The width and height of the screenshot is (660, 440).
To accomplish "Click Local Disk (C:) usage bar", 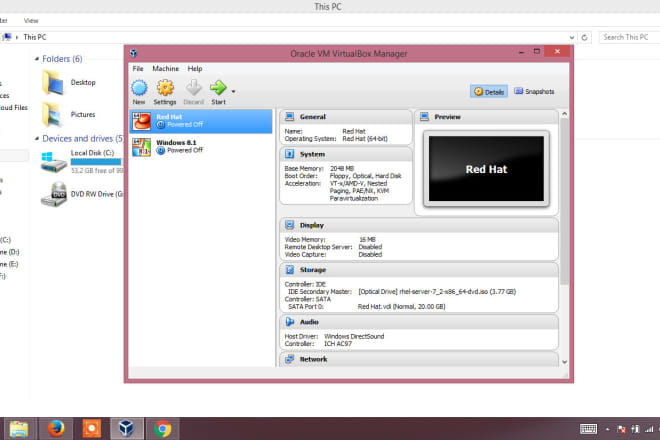I will click(97, 162).
